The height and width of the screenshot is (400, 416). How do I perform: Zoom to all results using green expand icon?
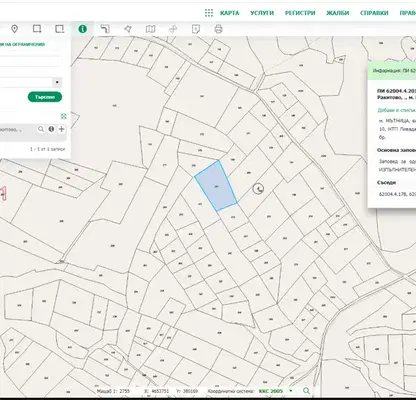pyautogui.click(x=64, y=116)
